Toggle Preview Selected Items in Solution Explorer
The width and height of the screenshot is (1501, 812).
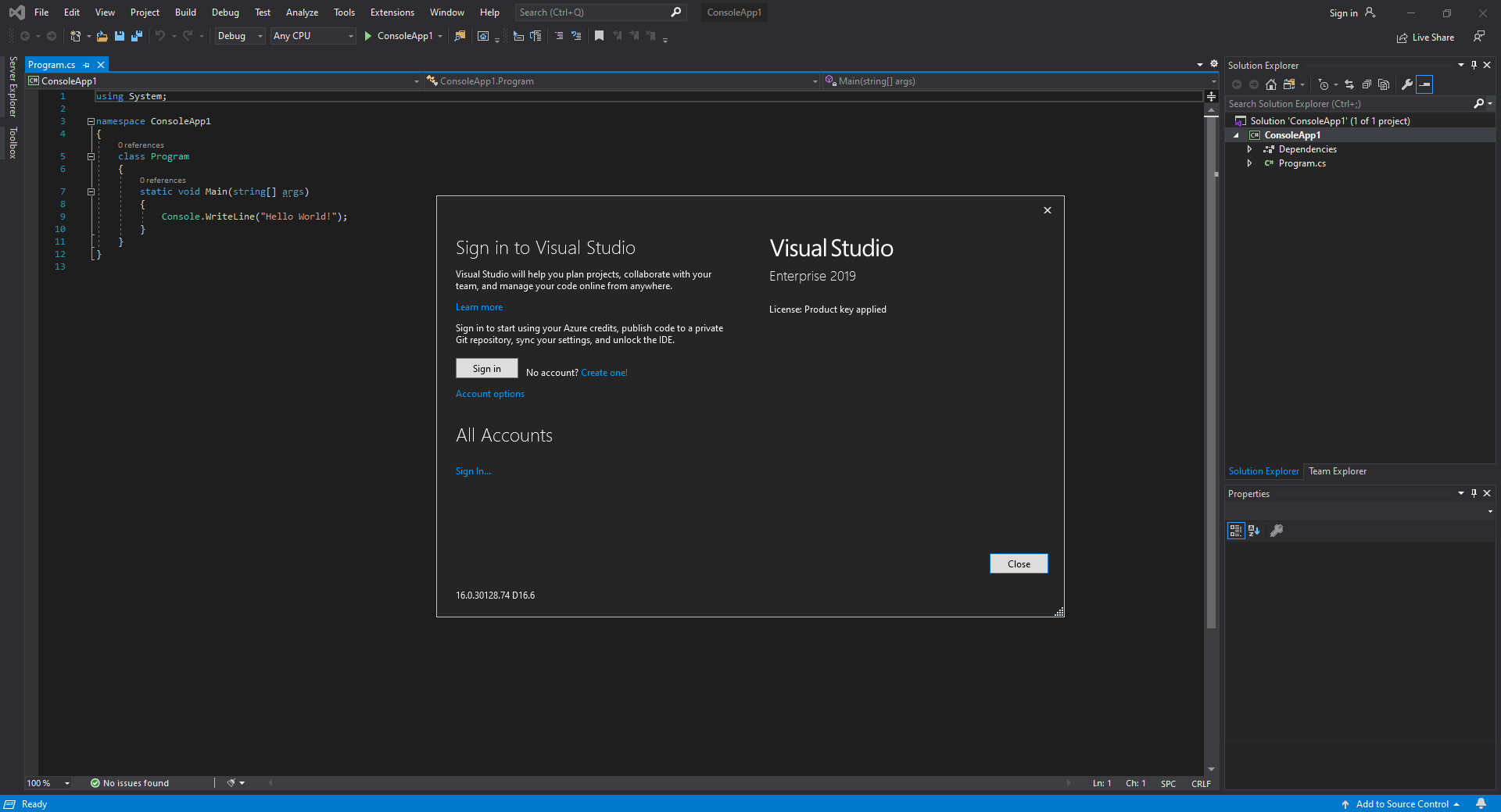pyautogui.click(x=1424, y=84)
